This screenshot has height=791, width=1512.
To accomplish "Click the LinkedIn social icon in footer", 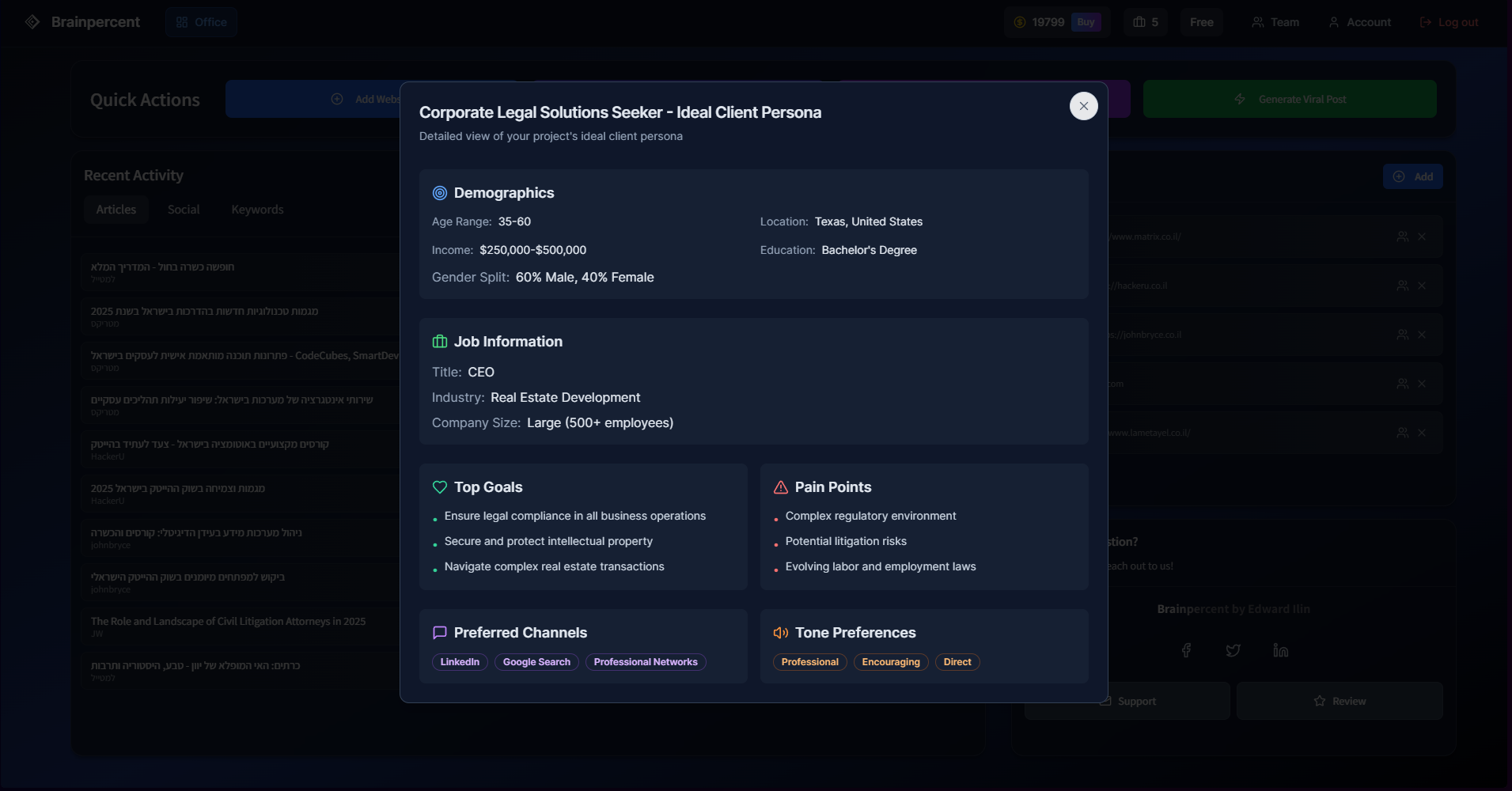I will [x=1280, y=650].
